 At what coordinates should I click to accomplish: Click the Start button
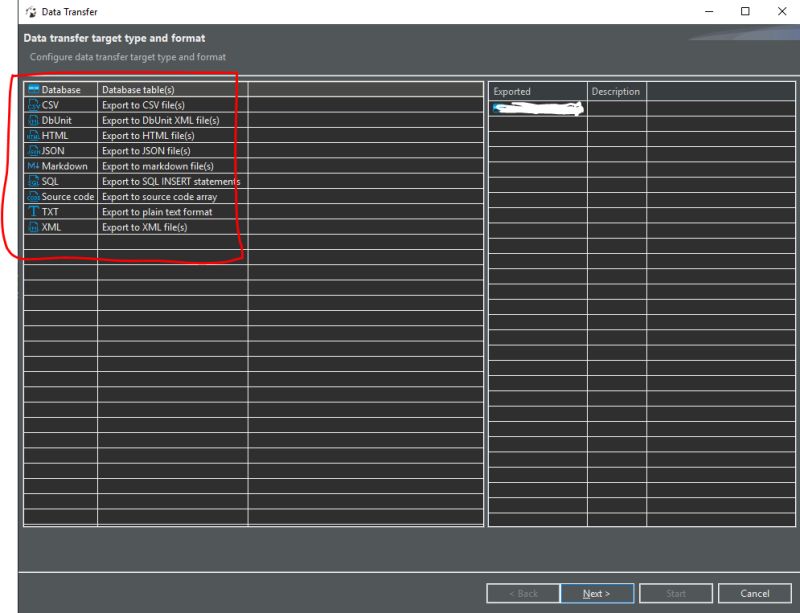pyautogui.click(x=675, y=592)
